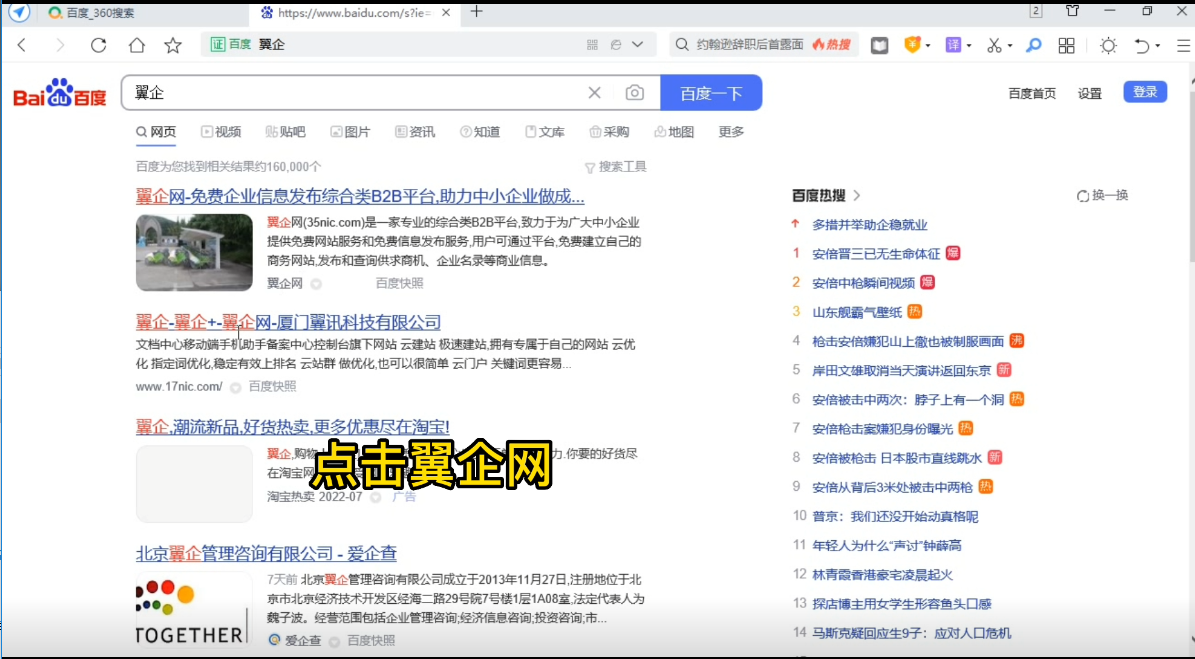The height and width of the screenshot is (659, 1195).
Task: Toggle the brightness sun mode icon
Action: (1108, 45)
